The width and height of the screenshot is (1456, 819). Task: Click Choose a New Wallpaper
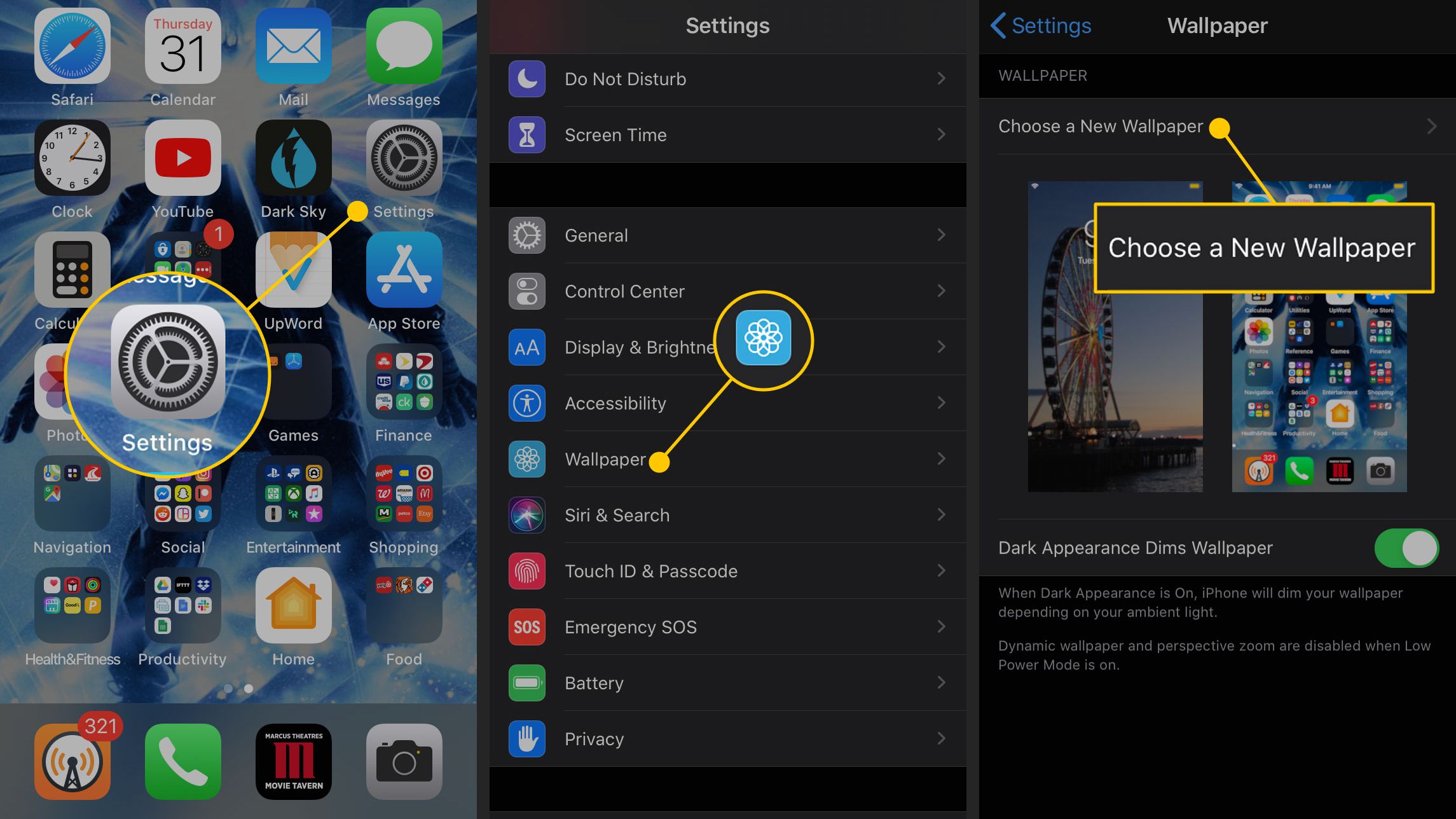[x=1100, y=126]
